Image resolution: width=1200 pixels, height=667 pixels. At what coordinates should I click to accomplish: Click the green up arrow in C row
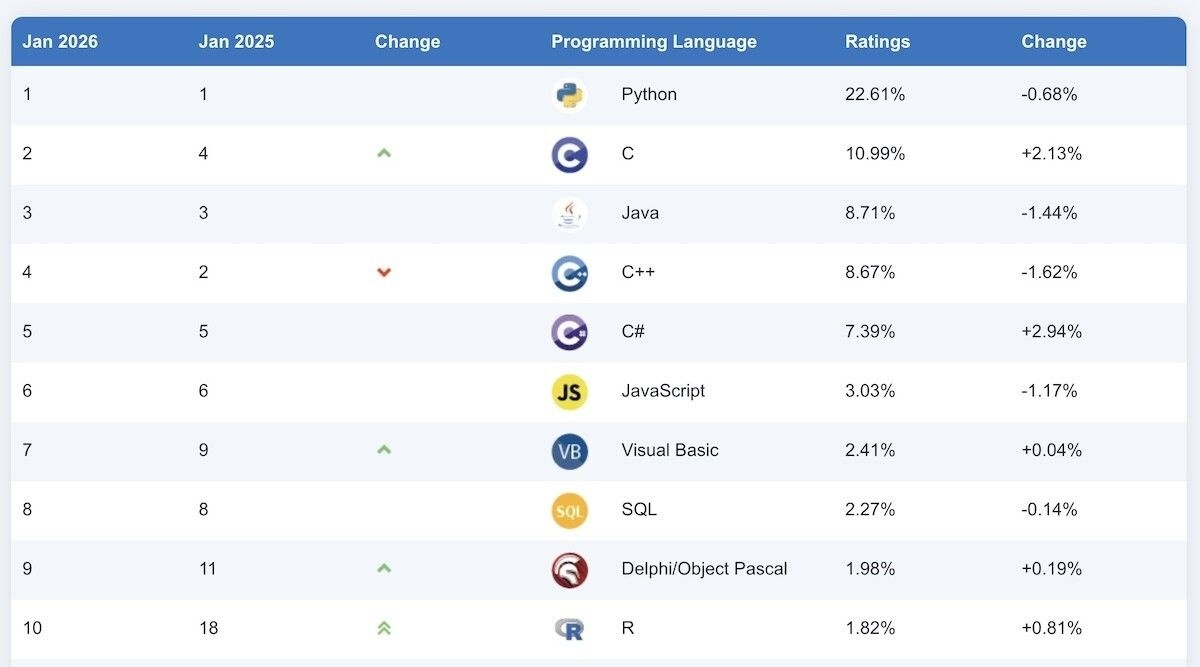[384, 153]
